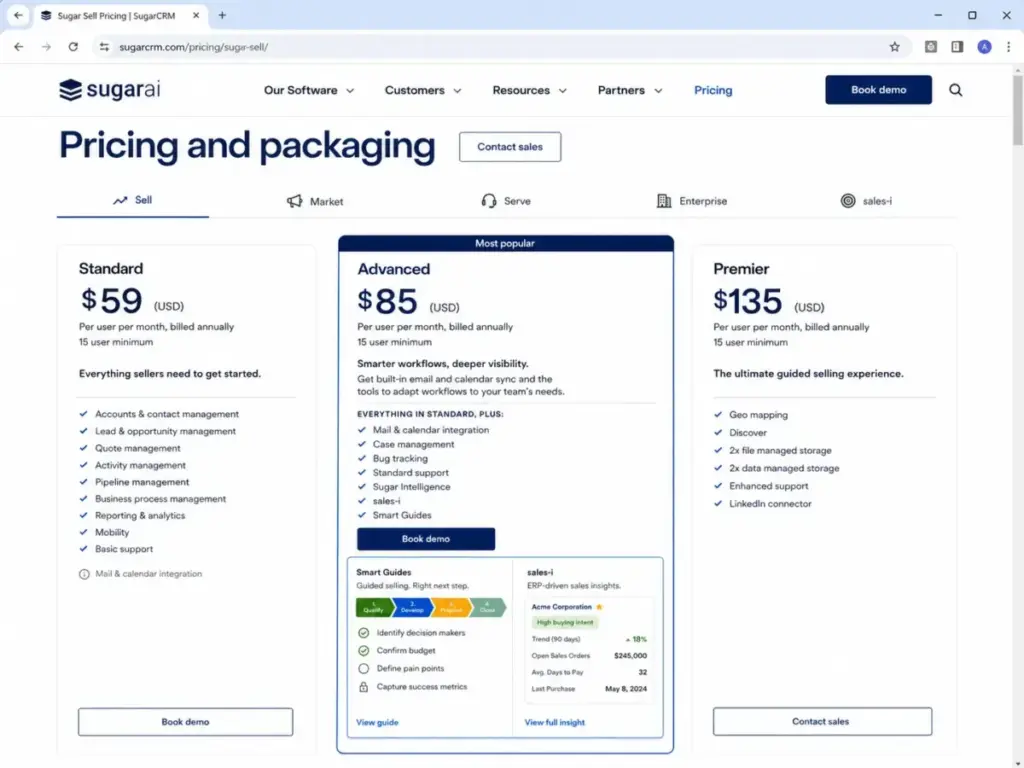Click the $245,000 Open Sales Orders value
Image resolution: width=1024 pixels, height=768 pixels.
pyautogui.click(x=630, y=656)
